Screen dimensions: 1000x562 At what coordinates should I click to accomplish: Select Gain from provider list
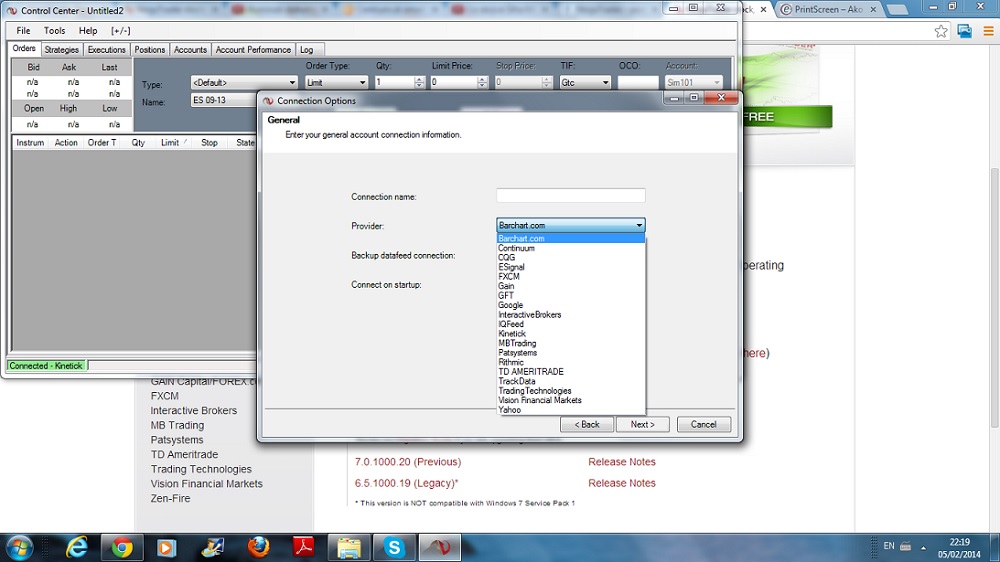[571, 286]
